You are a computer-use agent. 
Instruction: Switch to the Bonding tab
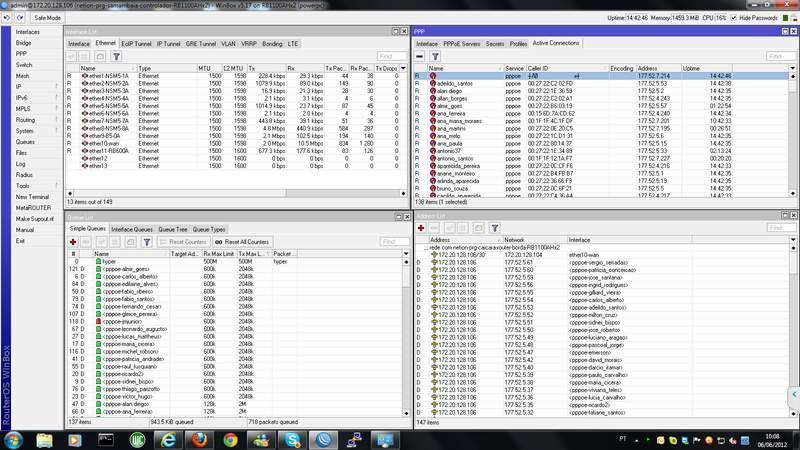pos(272,44)
